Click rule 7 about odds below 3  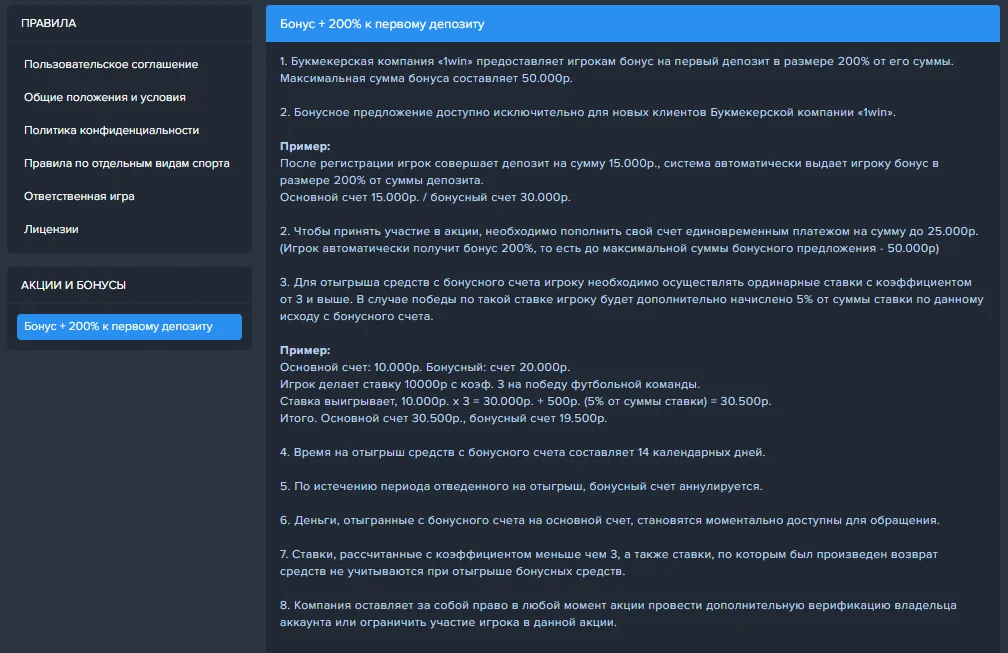point(615,562)
